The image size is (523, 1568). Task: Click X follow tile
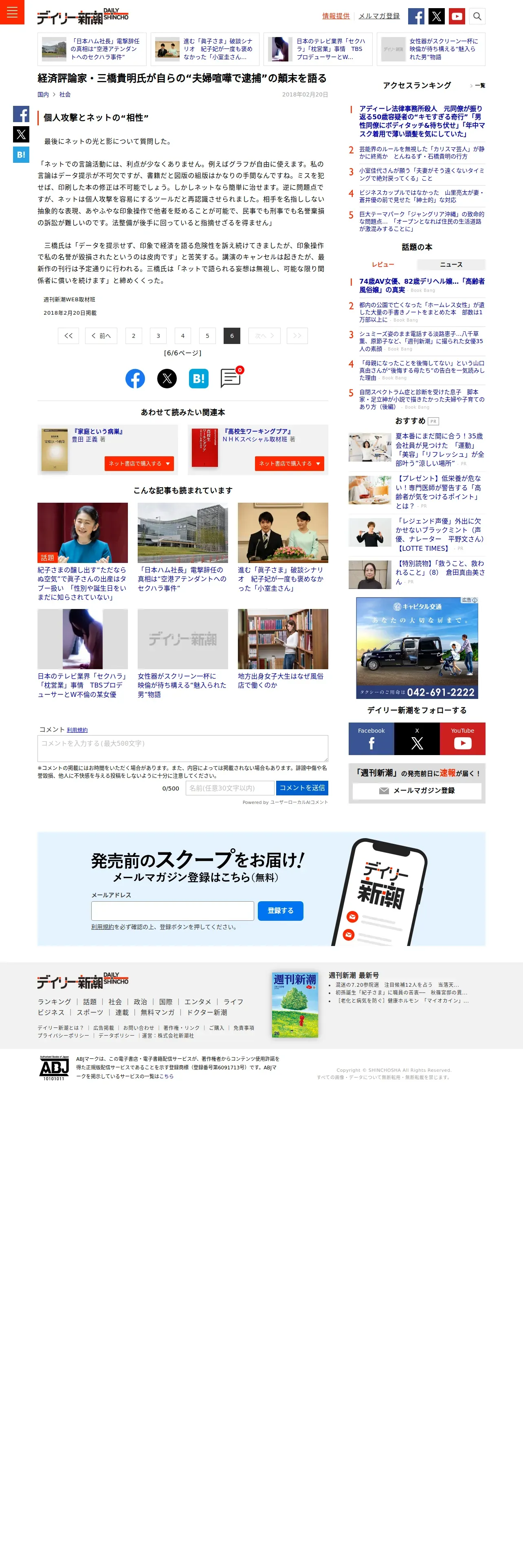(417, 739)
